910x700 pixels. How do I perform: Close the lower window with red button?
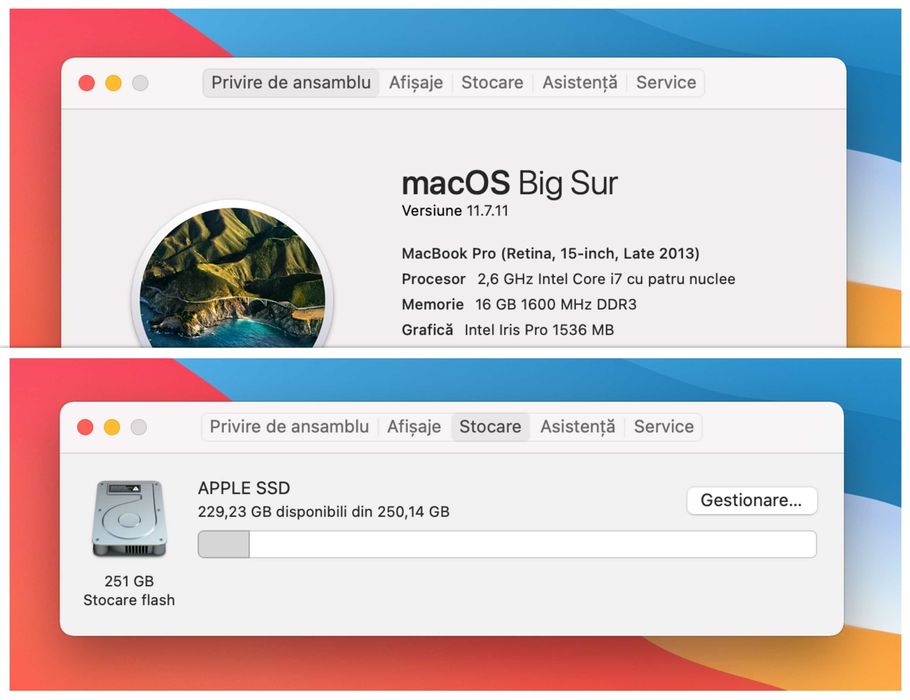coord(85,427)
